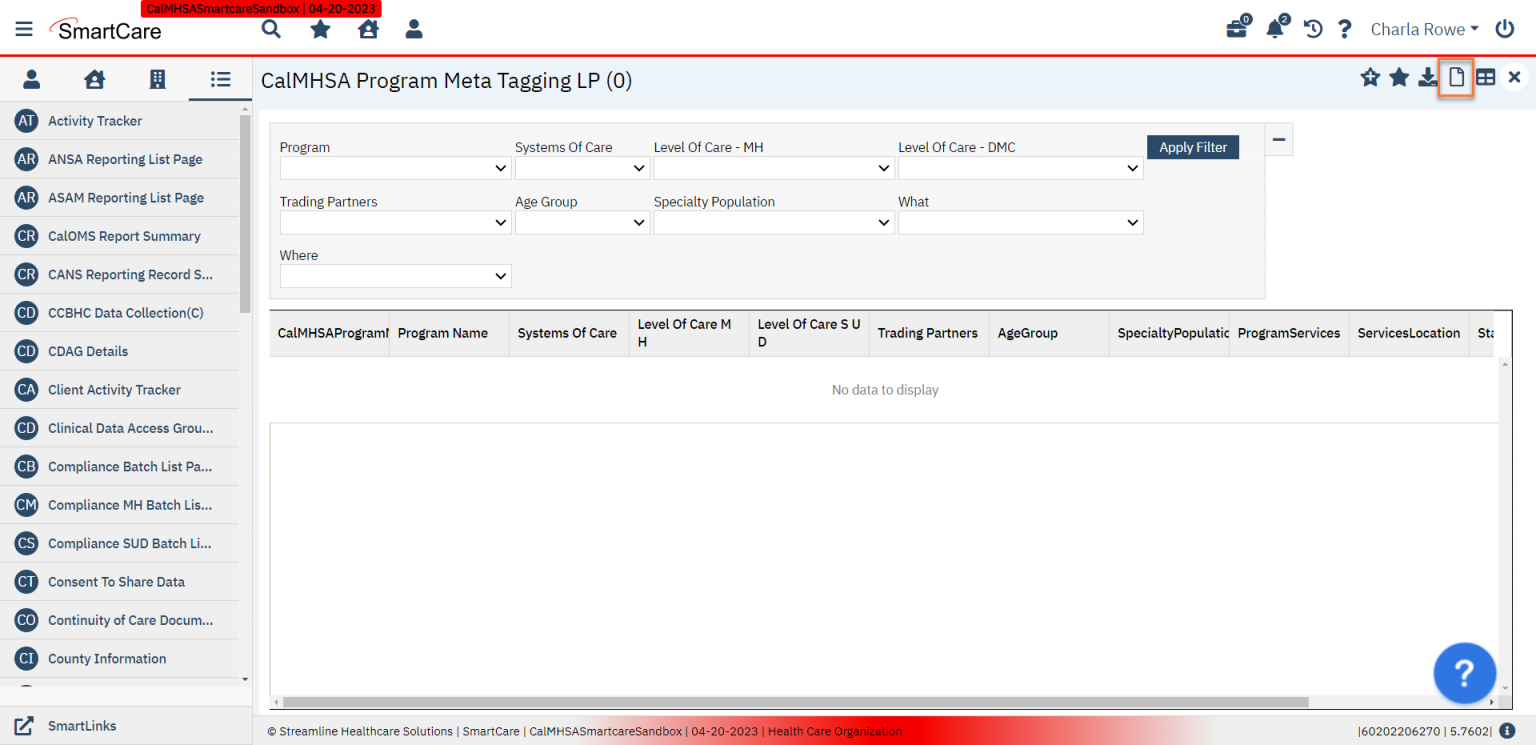Open the Level Of Care - MH dropdown

(x=773, y=167)
